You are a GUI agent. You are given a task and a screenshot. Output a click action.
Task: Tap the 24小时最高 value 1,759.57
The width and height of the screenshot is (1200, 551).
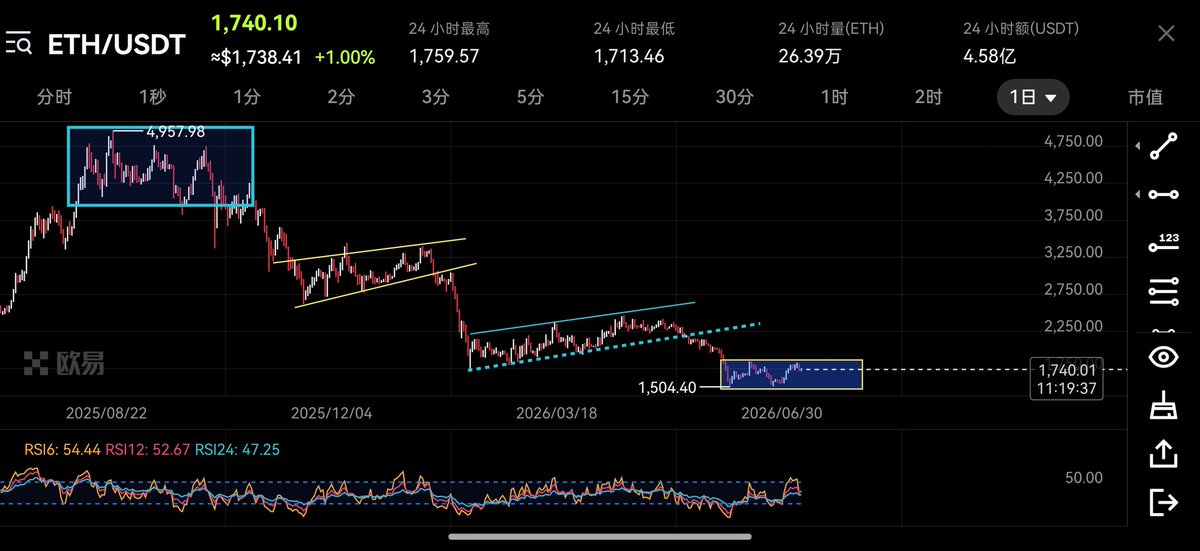coord(445,56)
